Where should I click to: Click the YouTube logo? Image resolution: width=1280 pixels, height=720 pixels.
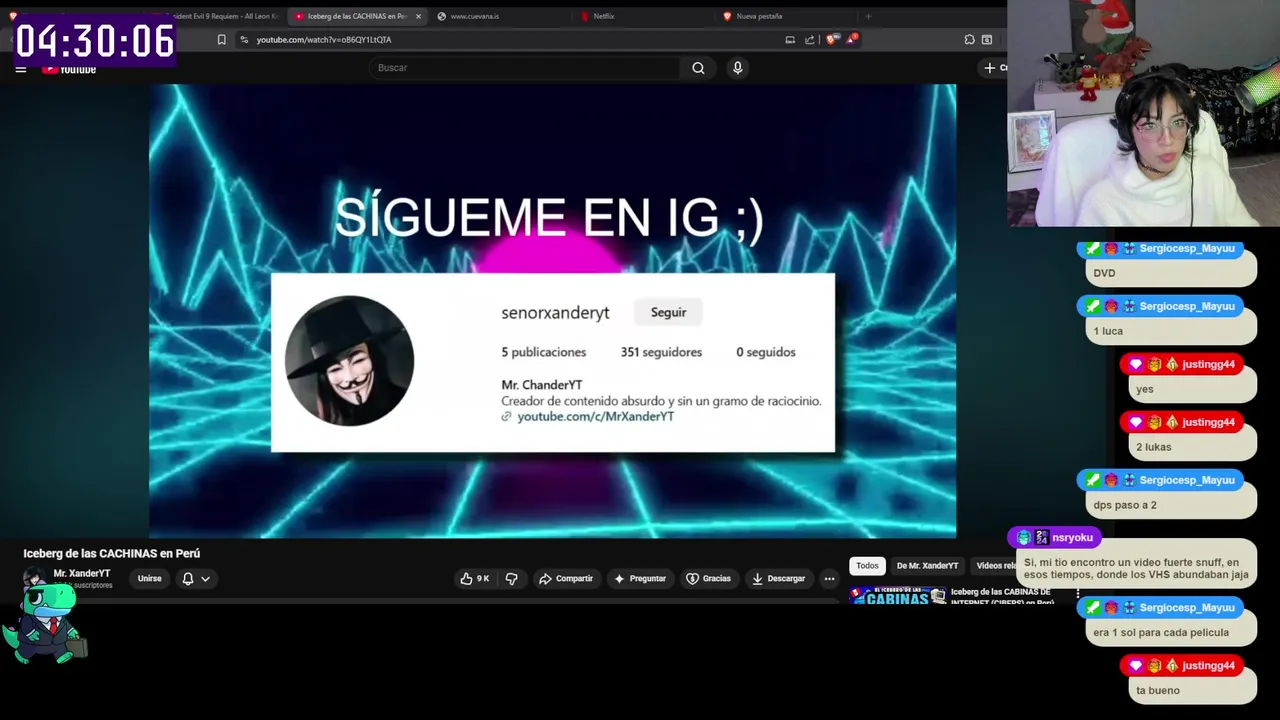pyautogui.click(x=69, y=69)
